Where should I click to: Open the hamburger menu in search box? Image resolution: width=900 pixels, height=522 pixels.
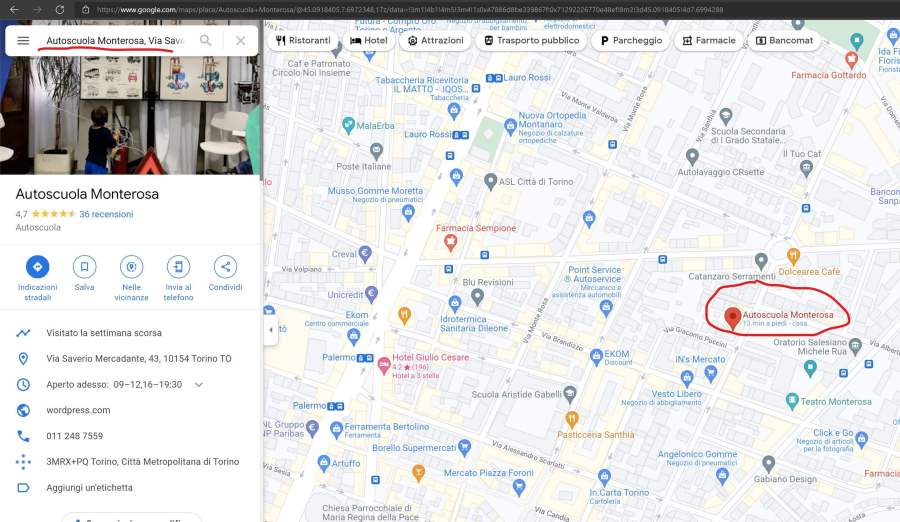[x=23, y=41]
